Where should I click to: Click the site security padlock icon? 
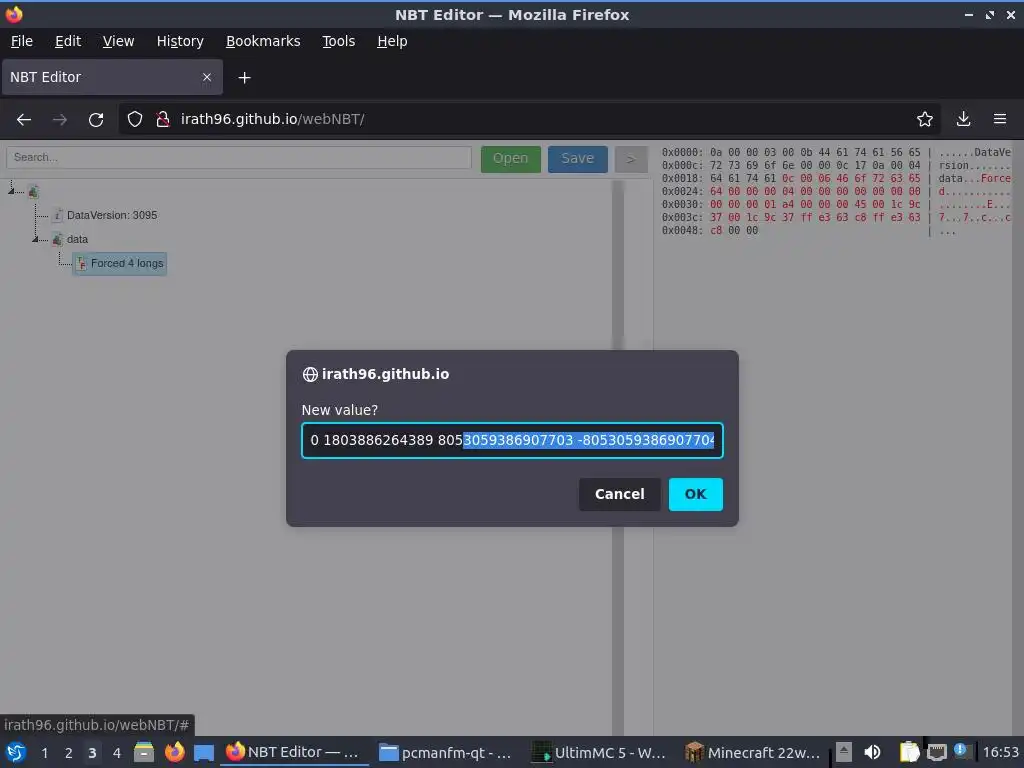click(163, 120)
